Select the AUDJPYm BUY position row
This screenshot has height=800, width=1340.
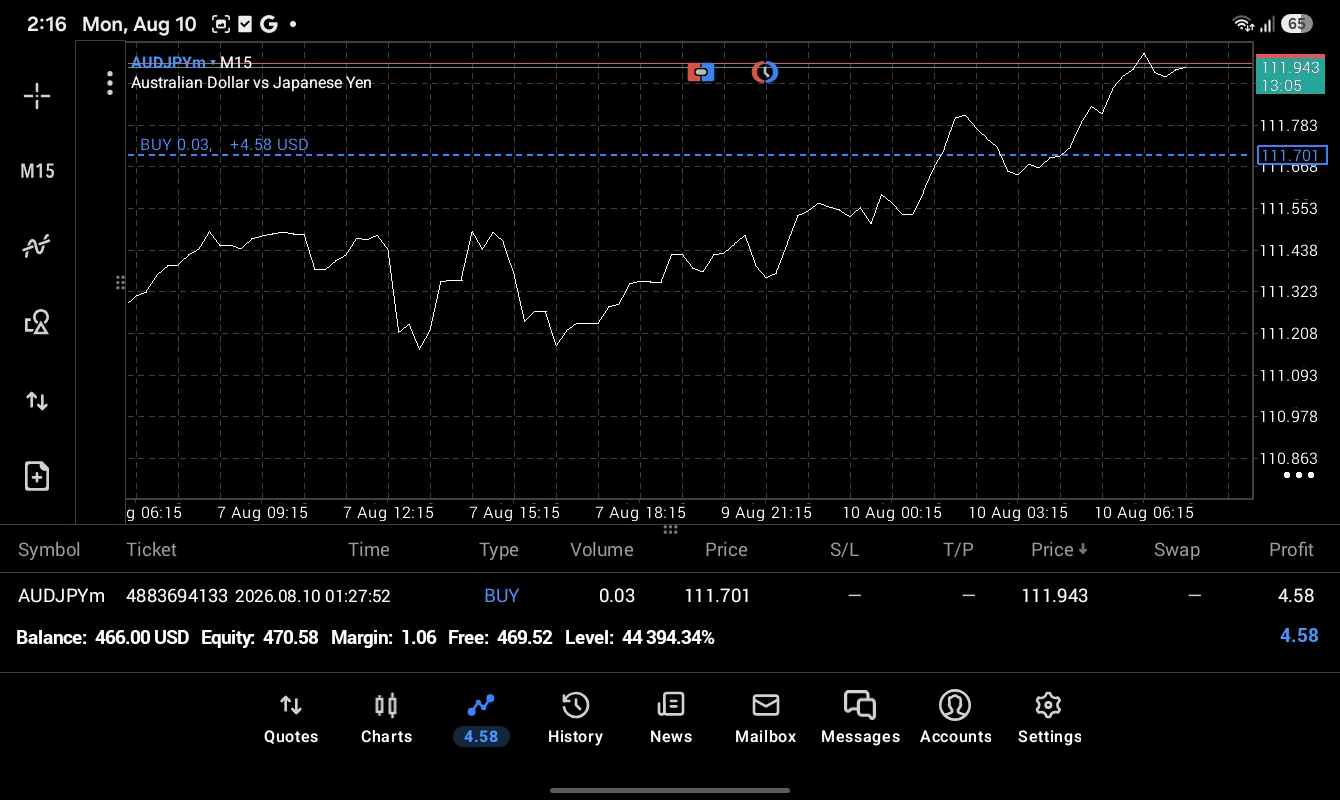(670, 595)
